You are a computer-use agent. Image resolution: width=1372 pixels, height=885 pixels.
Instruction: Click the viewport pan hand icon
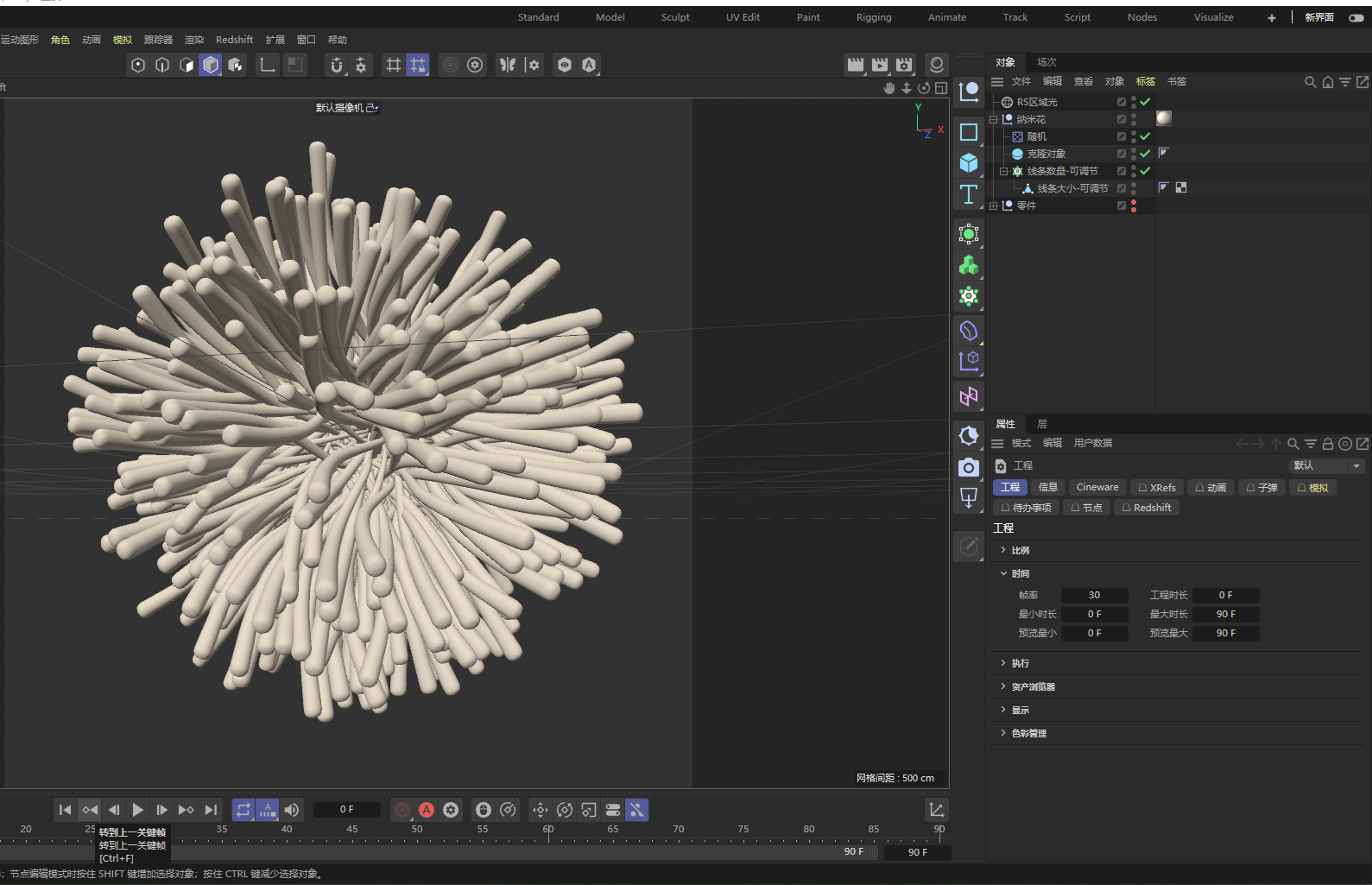tap(889, 88)
